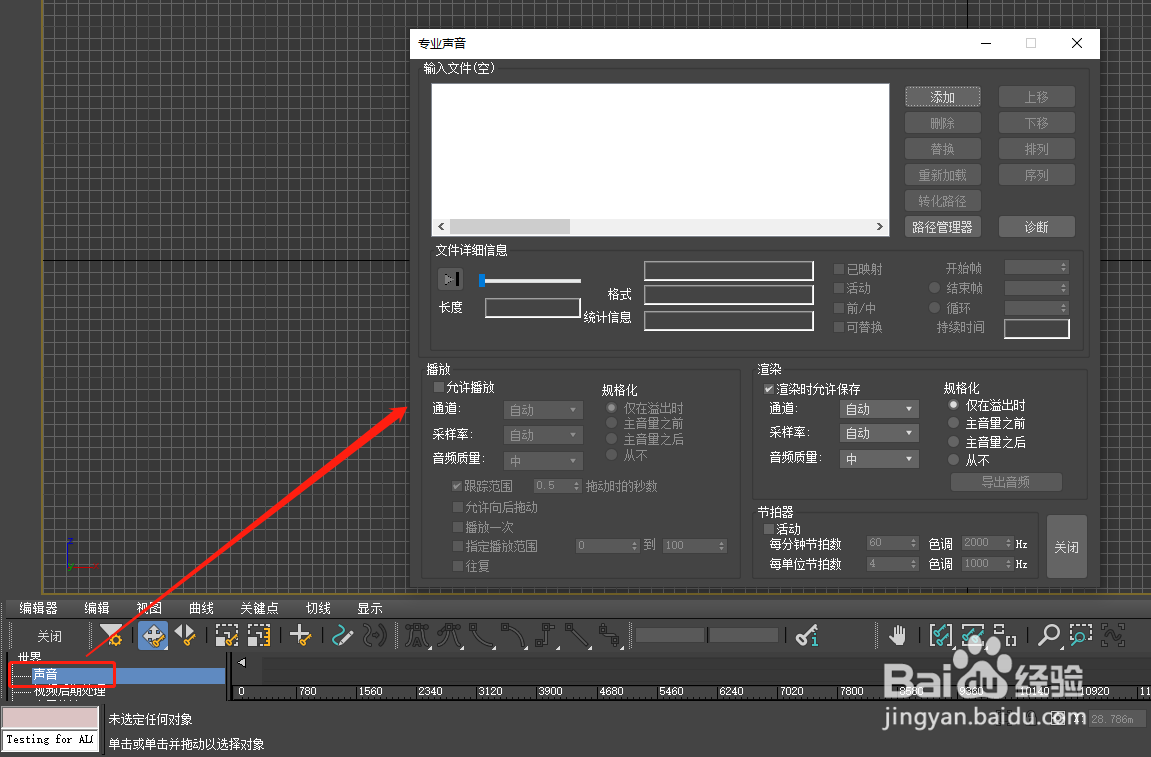Image resolution: width=1151 pixels, height=757 pixels.
Task: Open the playback 音频质量 dropdown
Action: pyautogui.click(x=543, y=460)
